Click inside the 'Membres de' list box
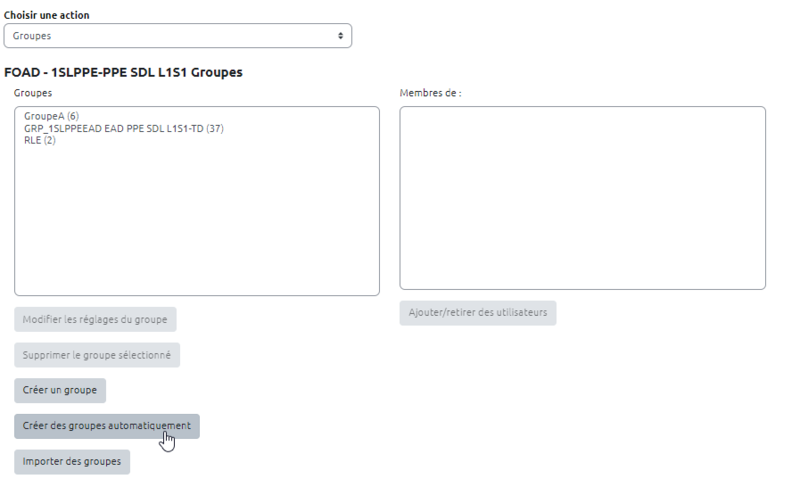Image resolution: width=800 pixels, height=479 pixels. (x=582, y=198)
